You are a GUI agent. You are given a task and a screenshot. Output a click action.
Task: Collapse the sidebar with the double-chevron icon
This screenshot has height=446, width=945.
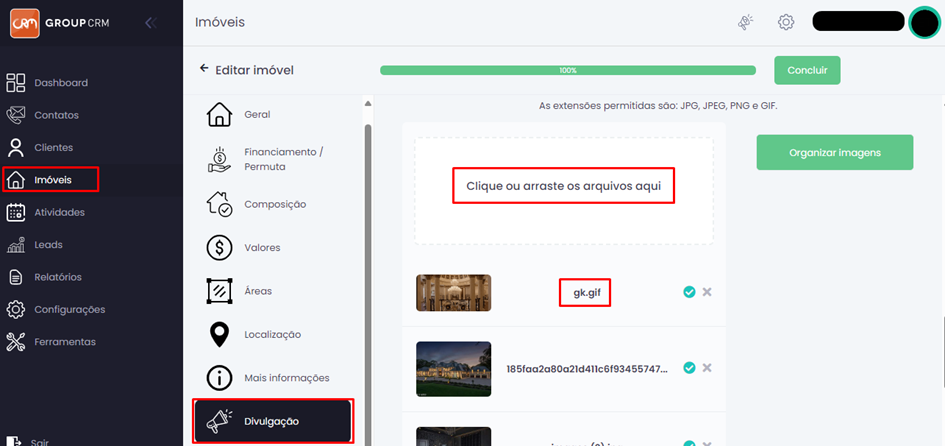click(151, 24)
